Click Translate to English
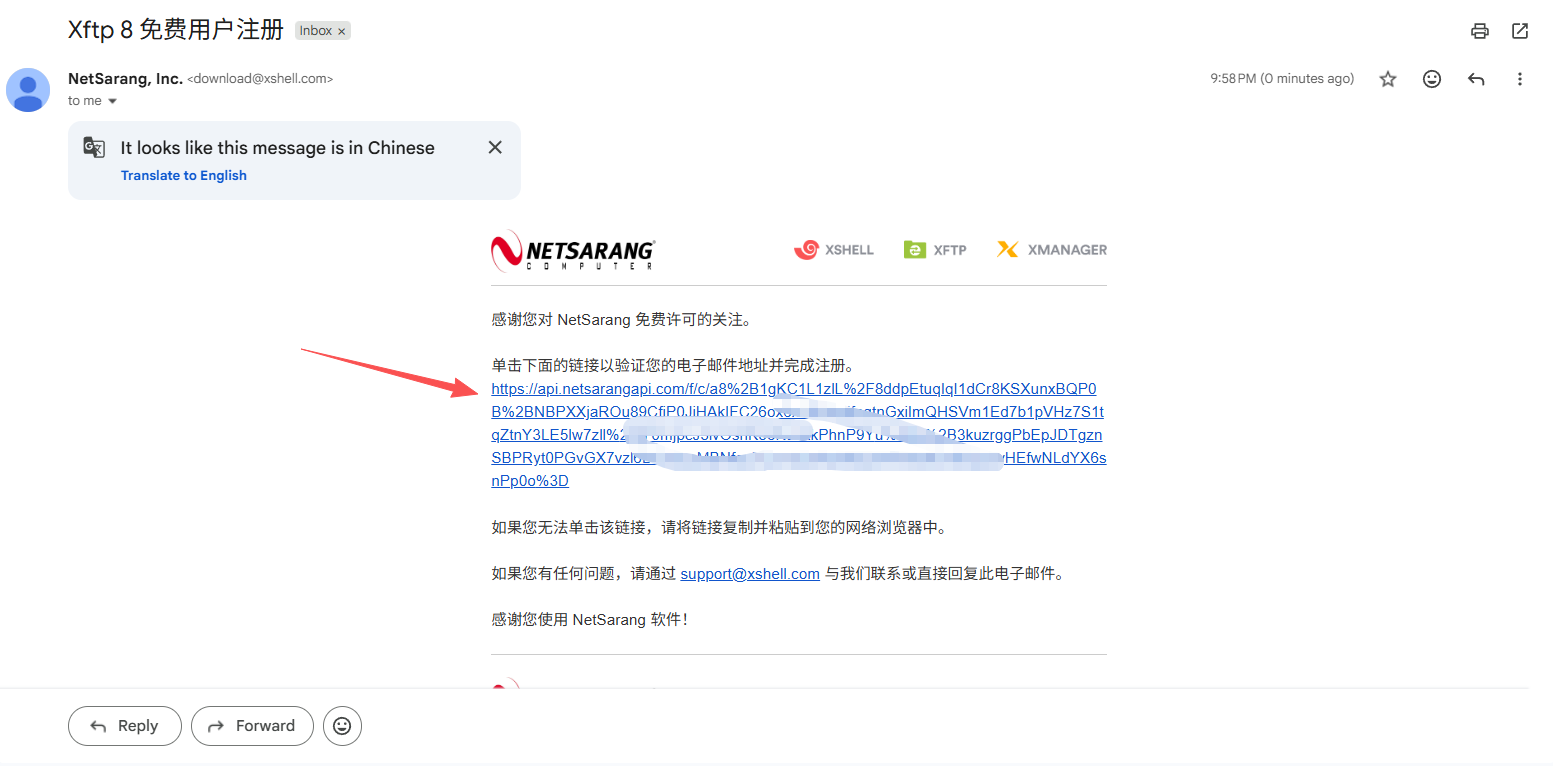1553x766 pixels. pyautogui.click(x=184, y=176)
